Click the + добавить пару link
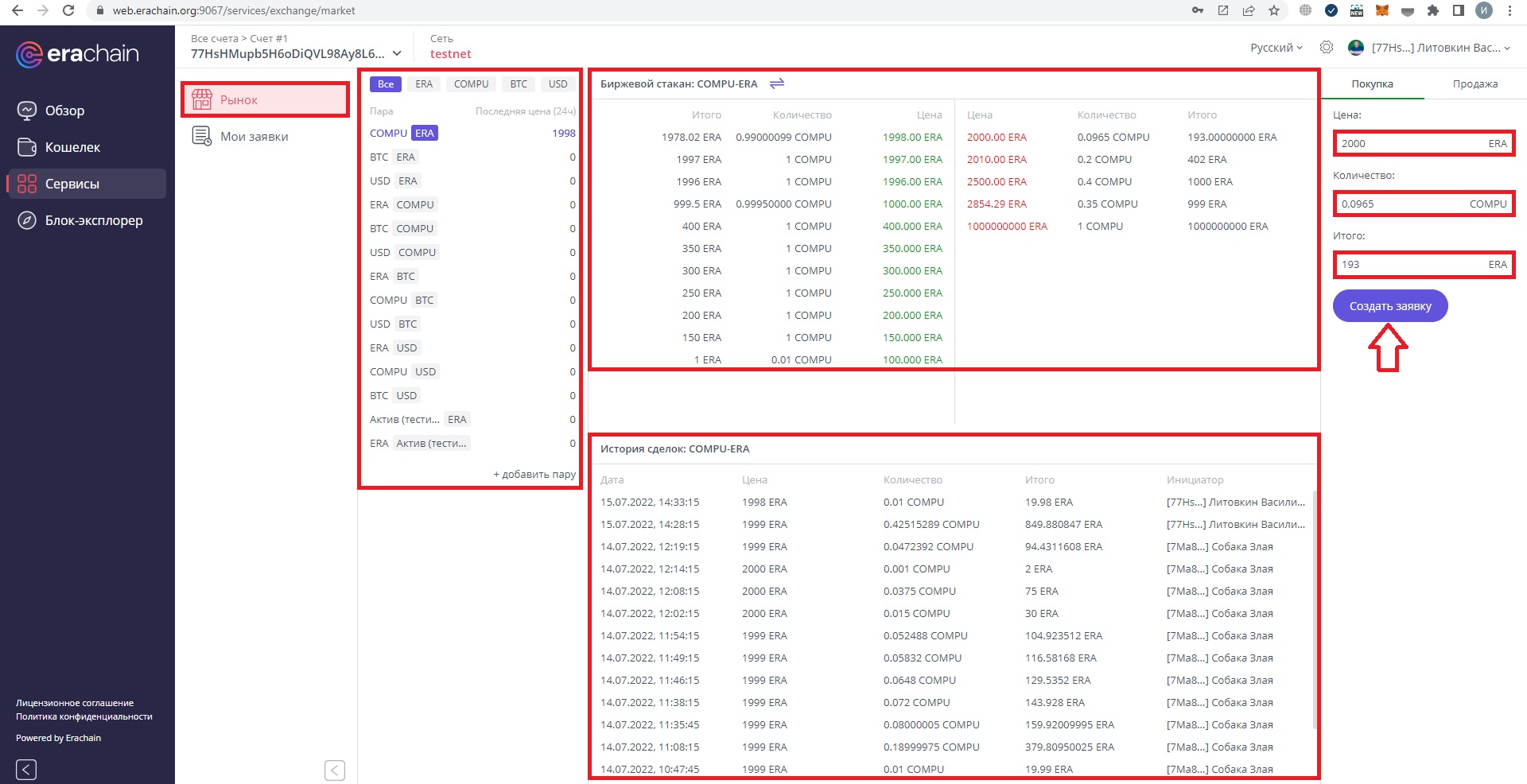Screen dimensions: 1527x784 click(x=534, y=475)
